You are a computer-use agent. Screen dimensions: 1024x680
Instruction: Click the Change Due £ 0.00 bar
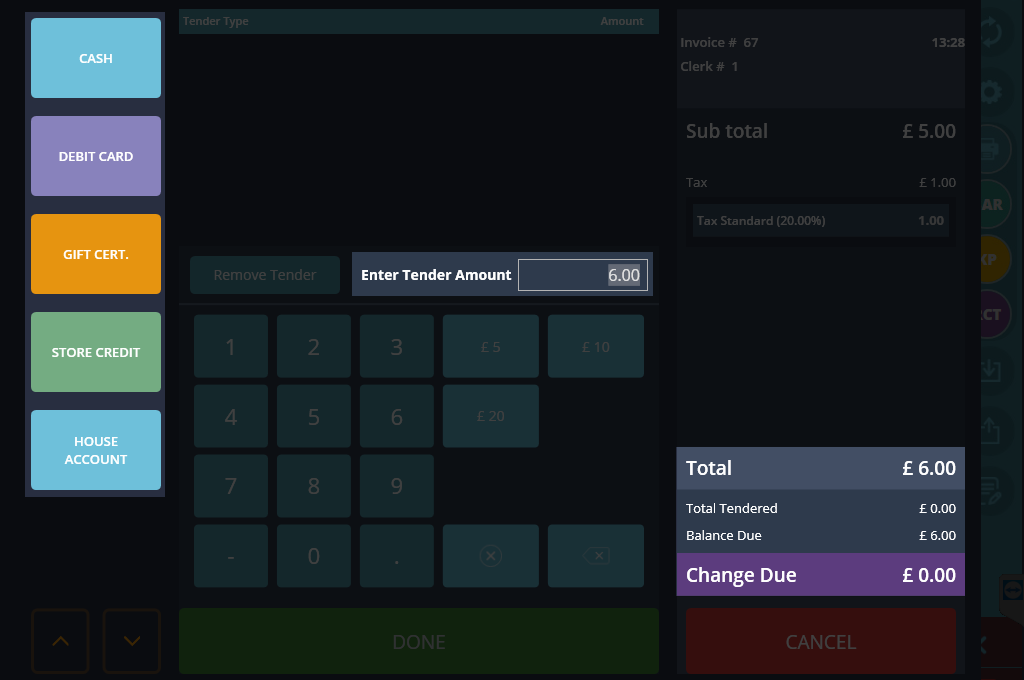point(820,575)
